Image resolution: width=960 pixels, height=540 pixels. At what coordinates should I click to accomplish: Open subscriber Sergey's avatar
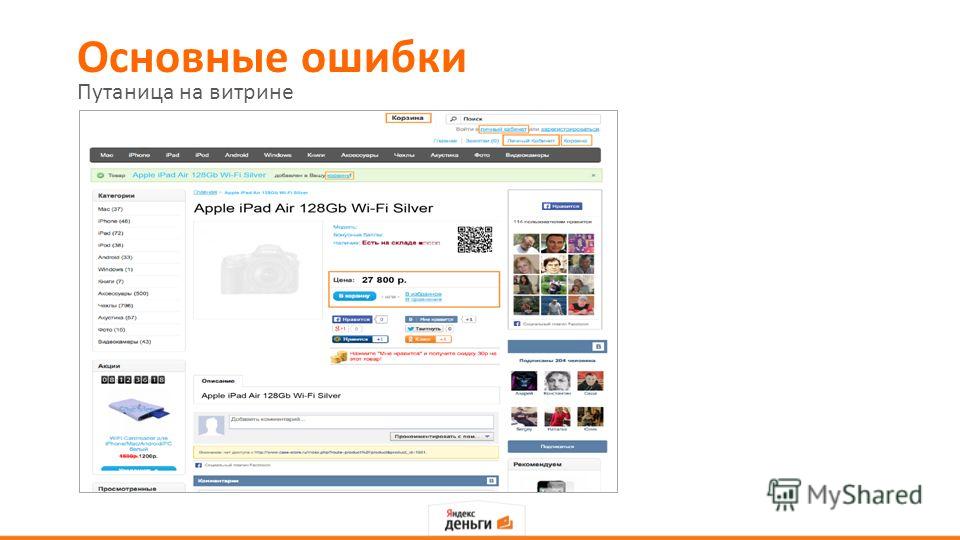(x=523, y=417)
